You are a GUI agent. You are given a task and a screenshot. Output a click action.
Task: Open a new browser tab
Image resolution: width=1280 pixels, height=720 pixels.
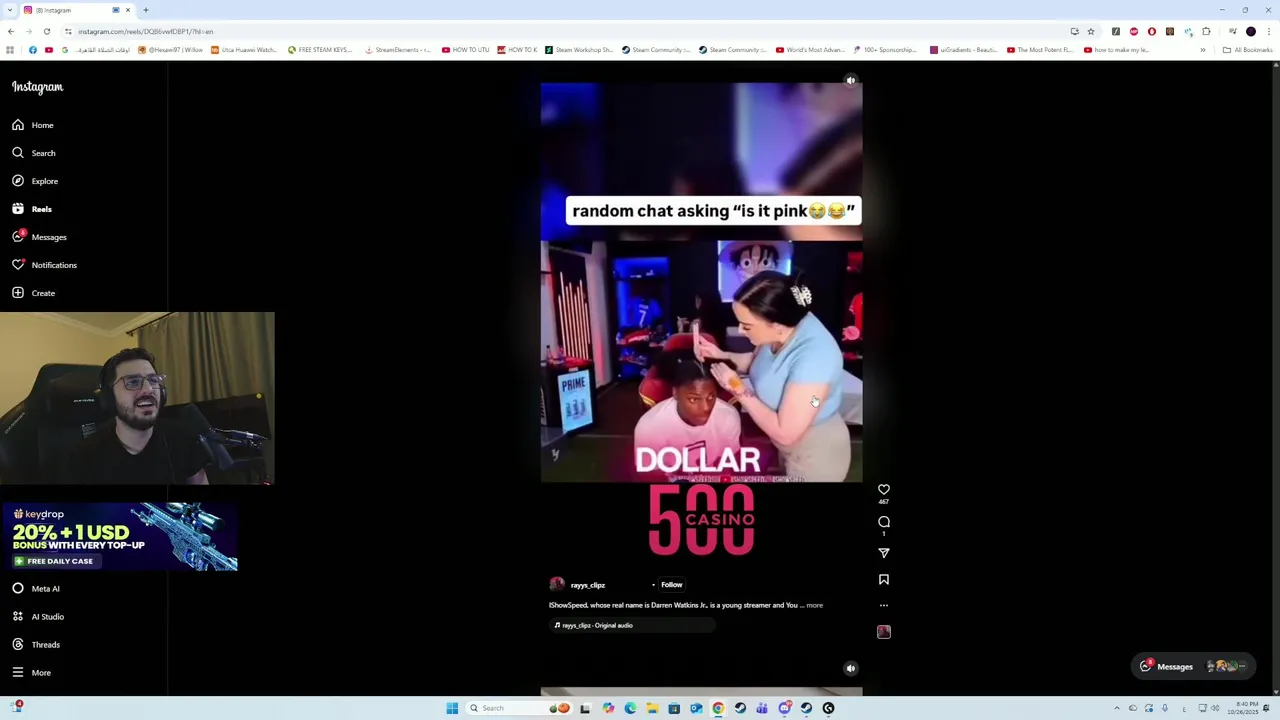pyautogui.click(x=145, y=10)
